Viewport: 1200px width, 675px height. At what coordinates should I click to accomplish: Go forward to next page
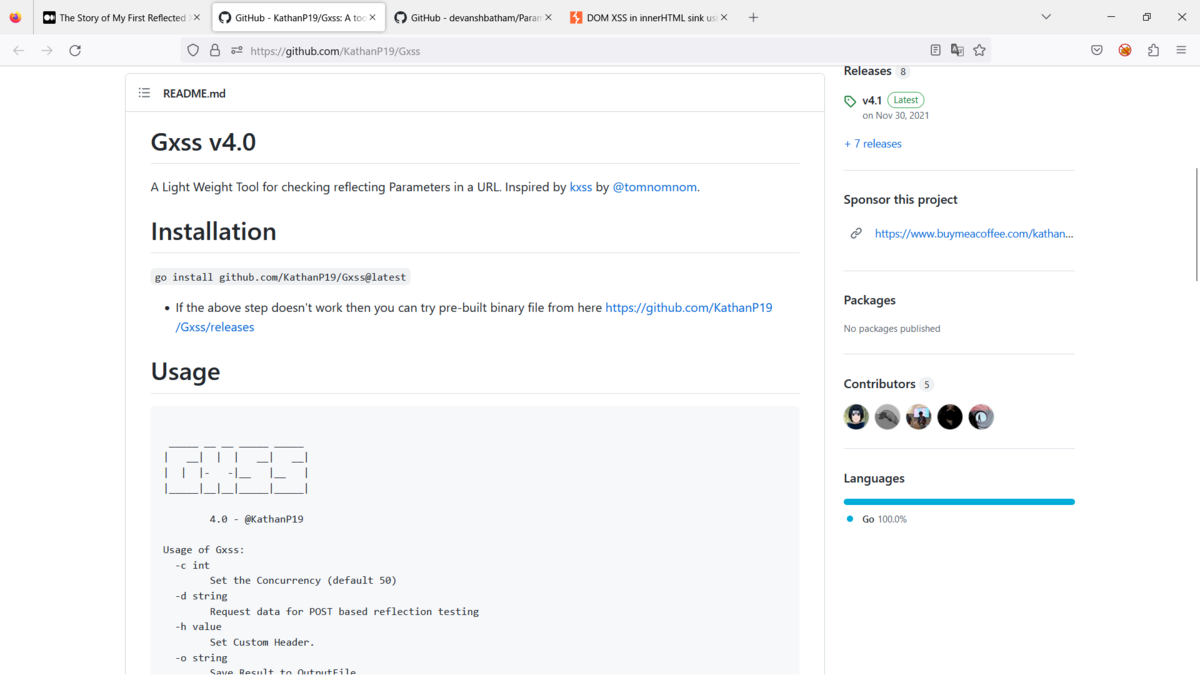tap(46, 50)
